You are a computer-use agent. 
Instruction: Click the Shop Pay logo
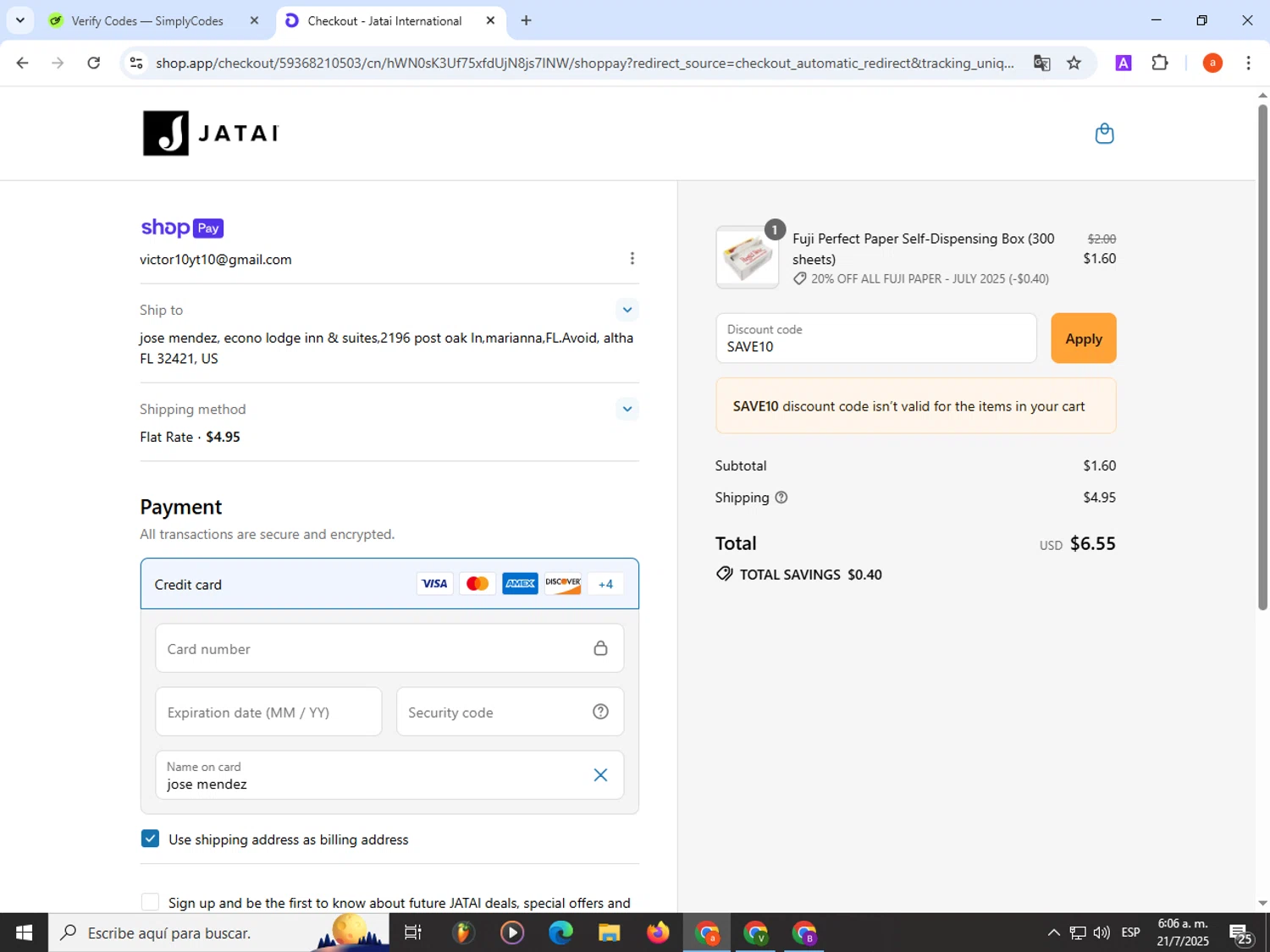point(182,228)
